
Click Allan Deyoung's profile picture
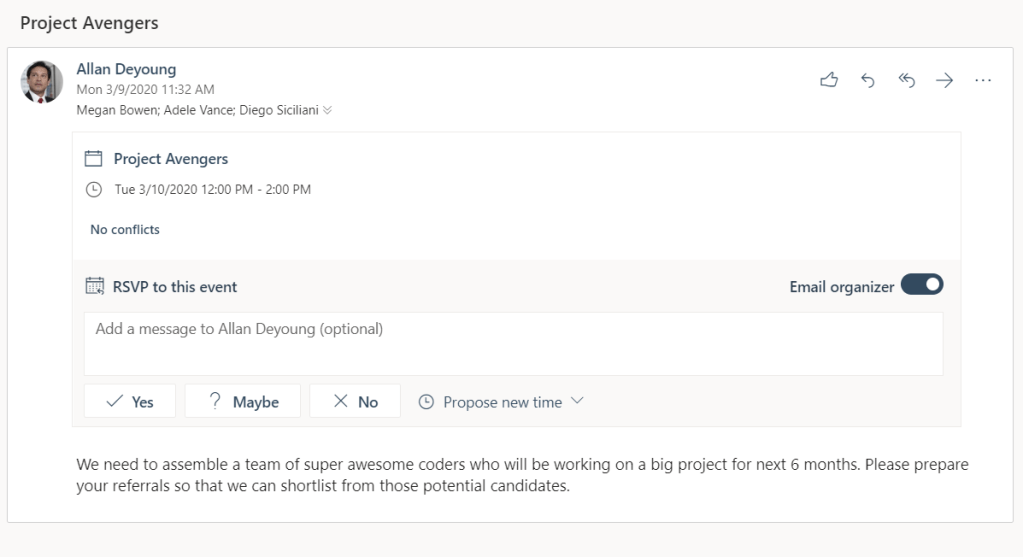42,81
